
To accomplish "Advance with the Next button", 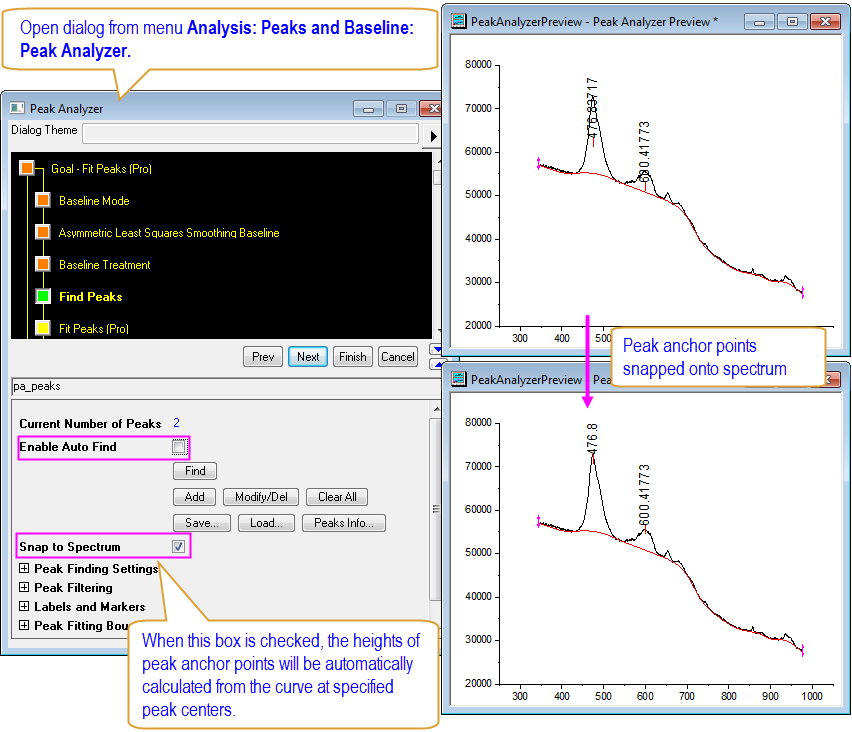I will [x=308, y=356].
